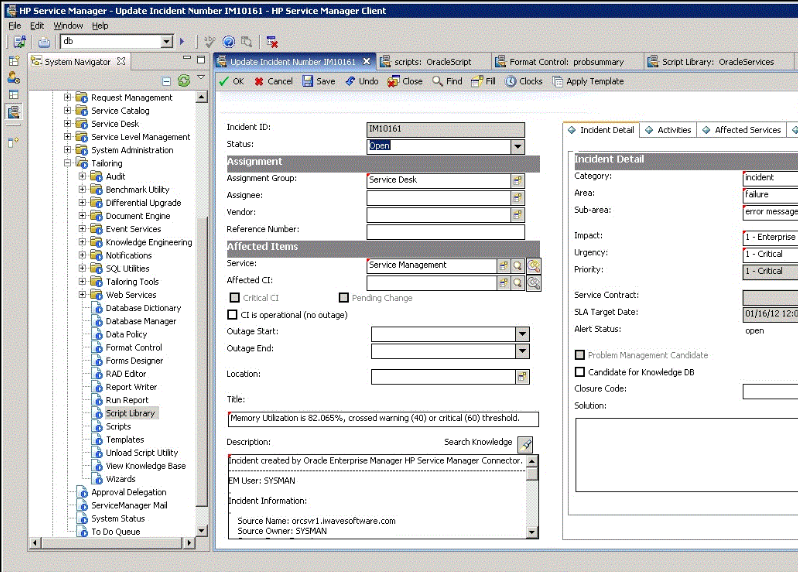Click into the Reference Number field

(445, 232)
